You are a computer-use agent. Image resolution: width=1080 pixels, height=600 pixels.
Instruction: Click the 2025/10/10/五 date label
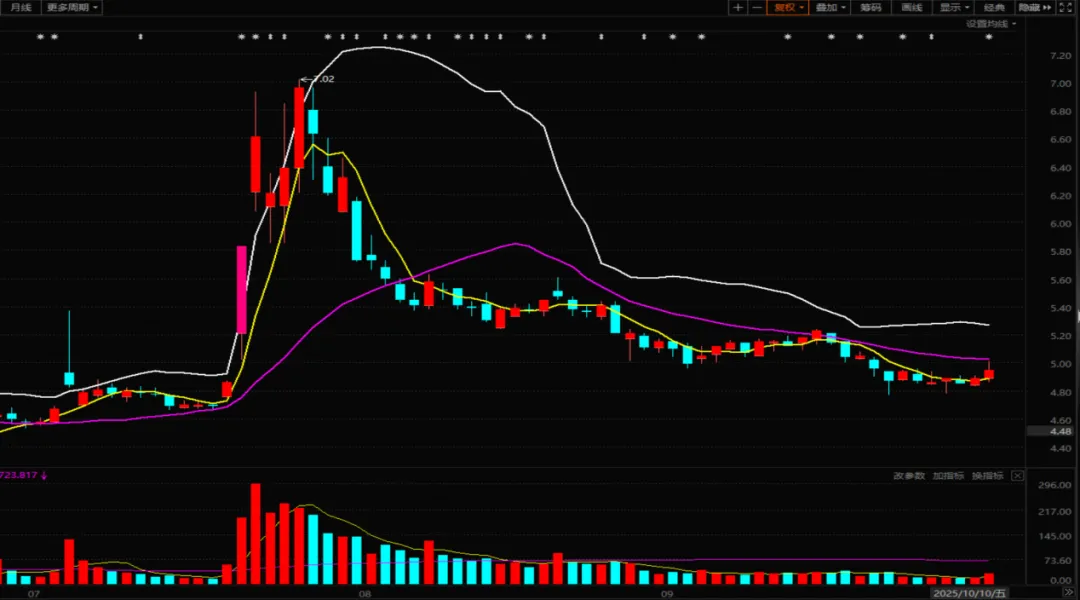coord(969,593)
